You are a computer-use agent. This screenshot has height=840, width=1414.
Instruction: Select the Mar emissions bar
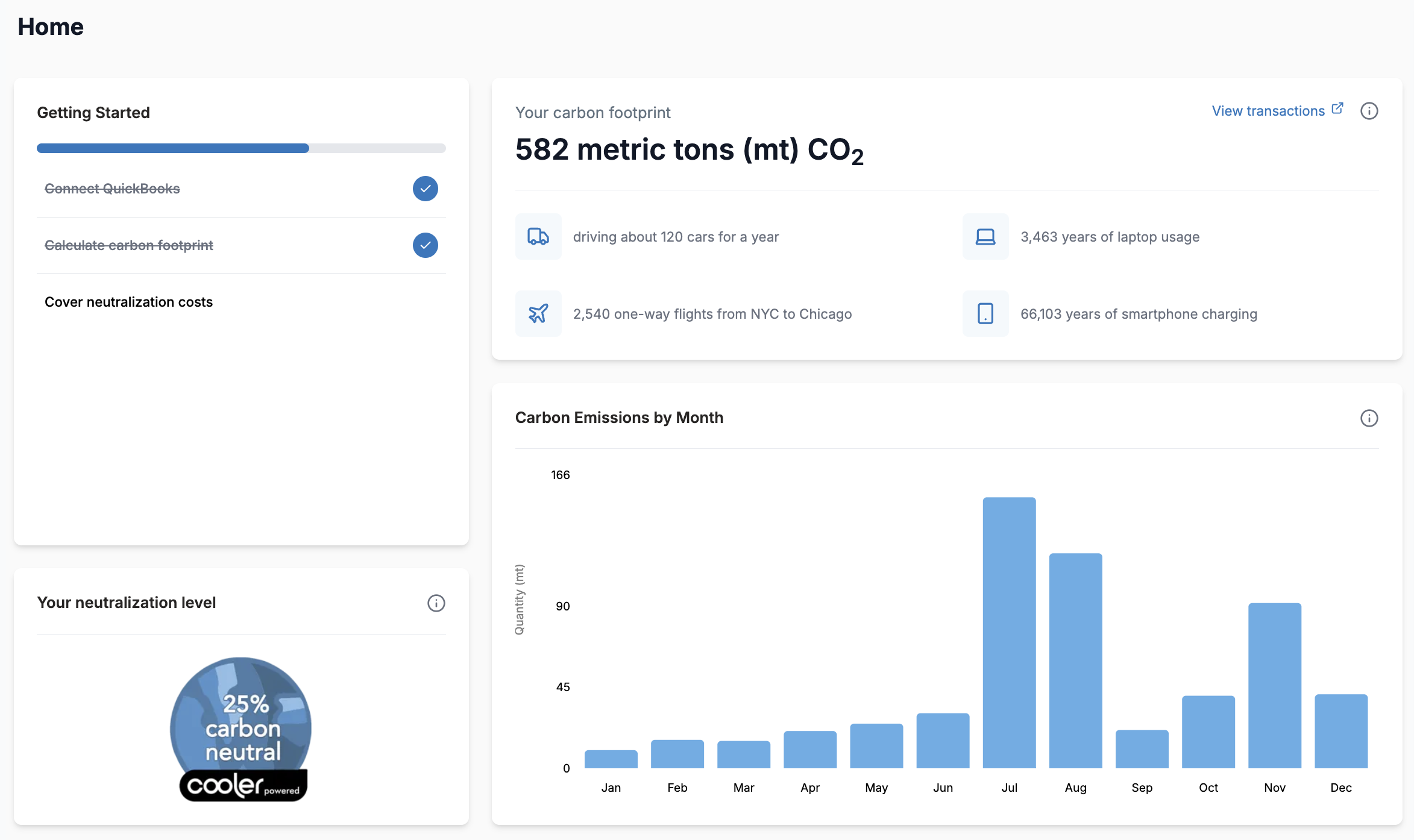(x=744, y=754)
